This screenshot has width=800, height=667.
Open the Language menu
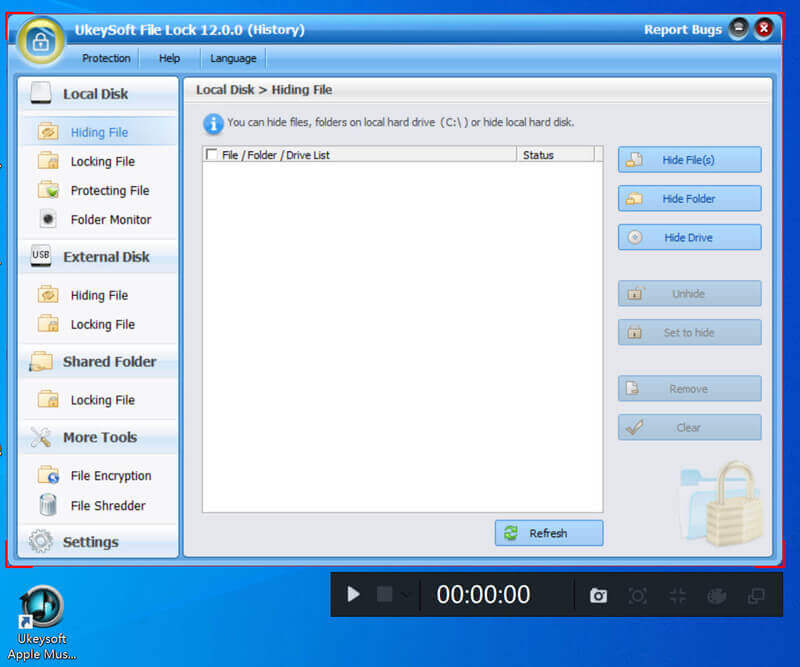click(233, 58)
